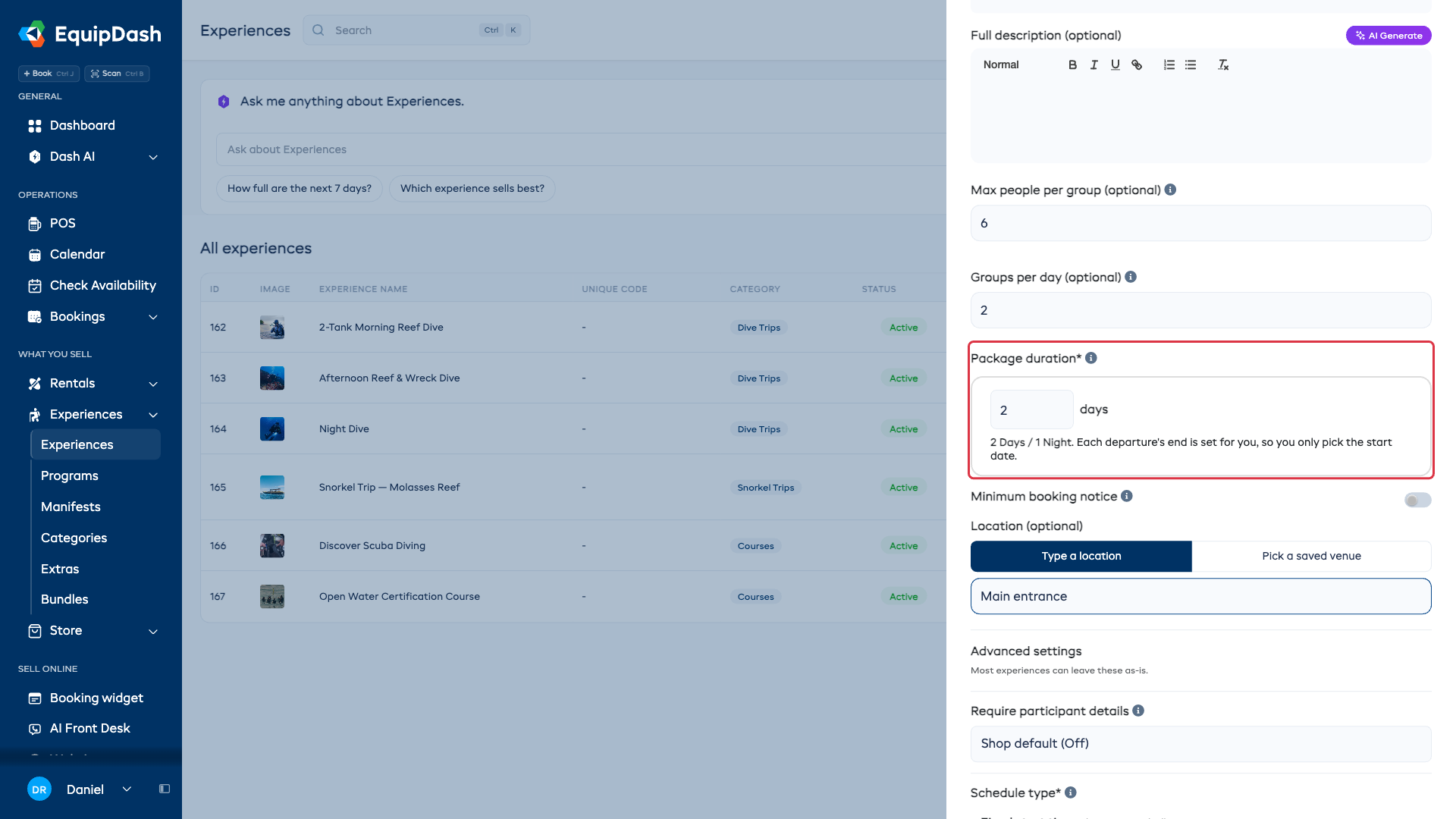The height and width of the screenshot is (819, 1456).
Task: Open the 2-Tank Morning Reef Dive thumbnail
Action: point(272,328)
